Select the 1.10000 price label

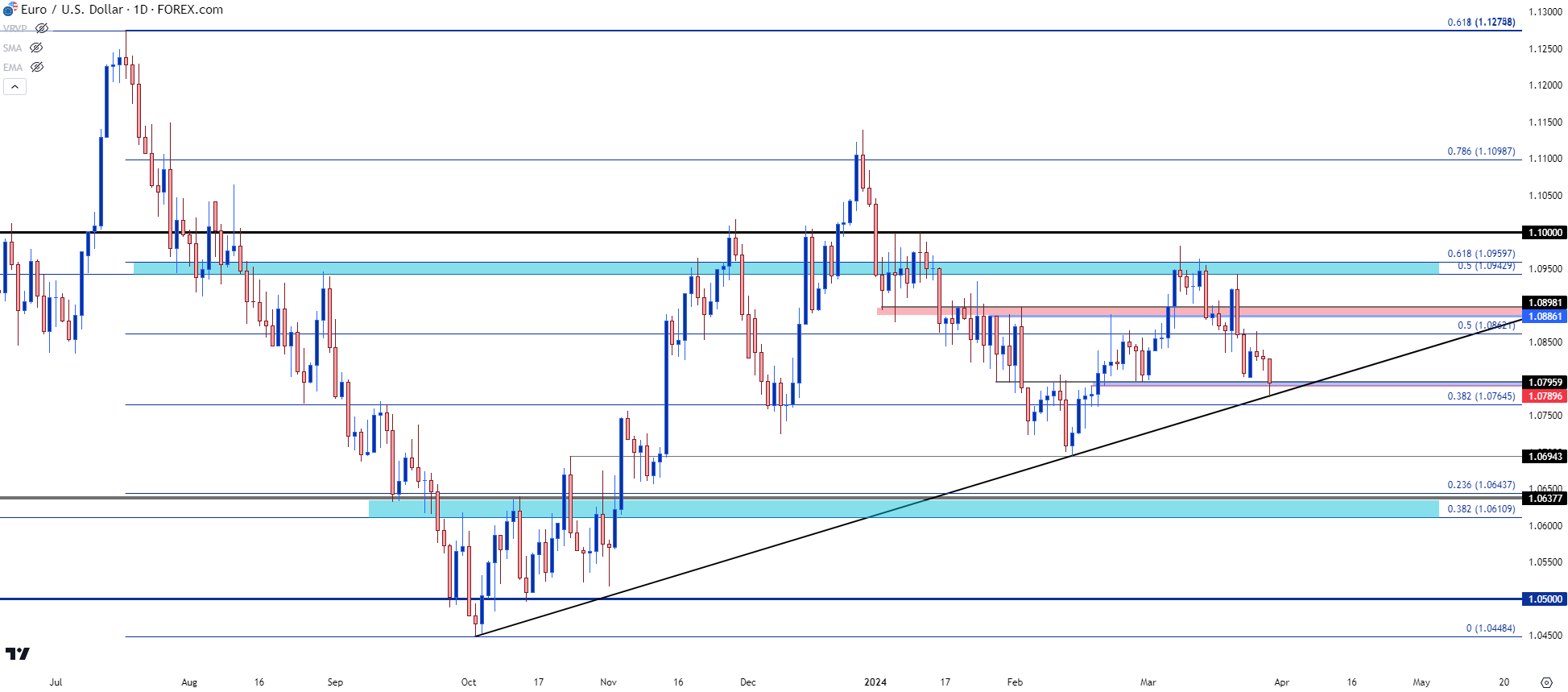(x=1544, y=233)
